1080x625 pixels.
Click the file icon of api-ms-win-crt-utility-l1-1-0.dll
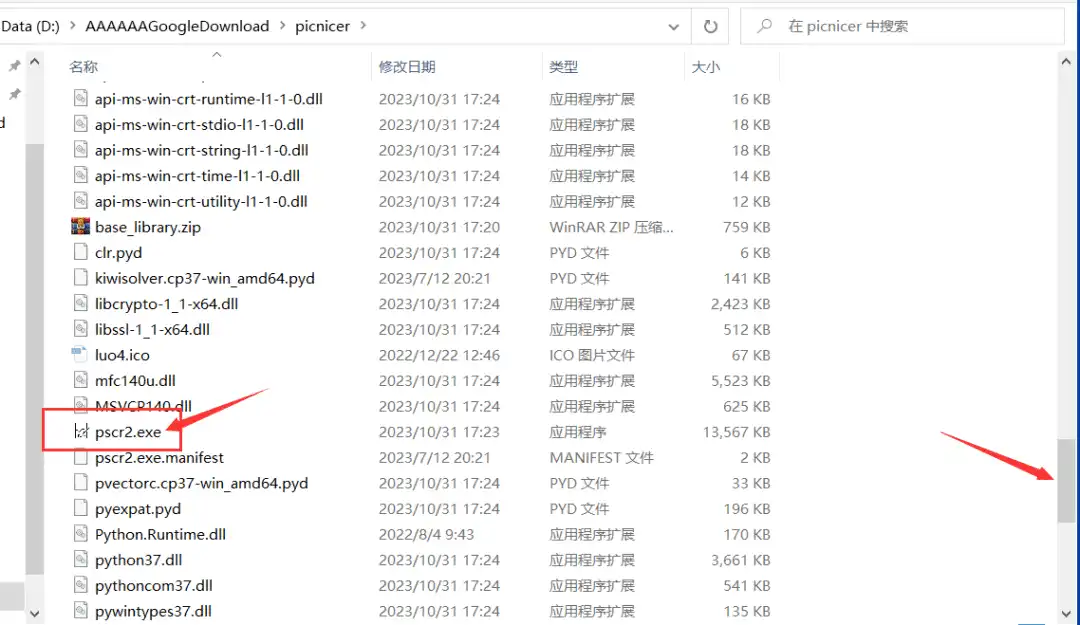[x=81, y=201]
